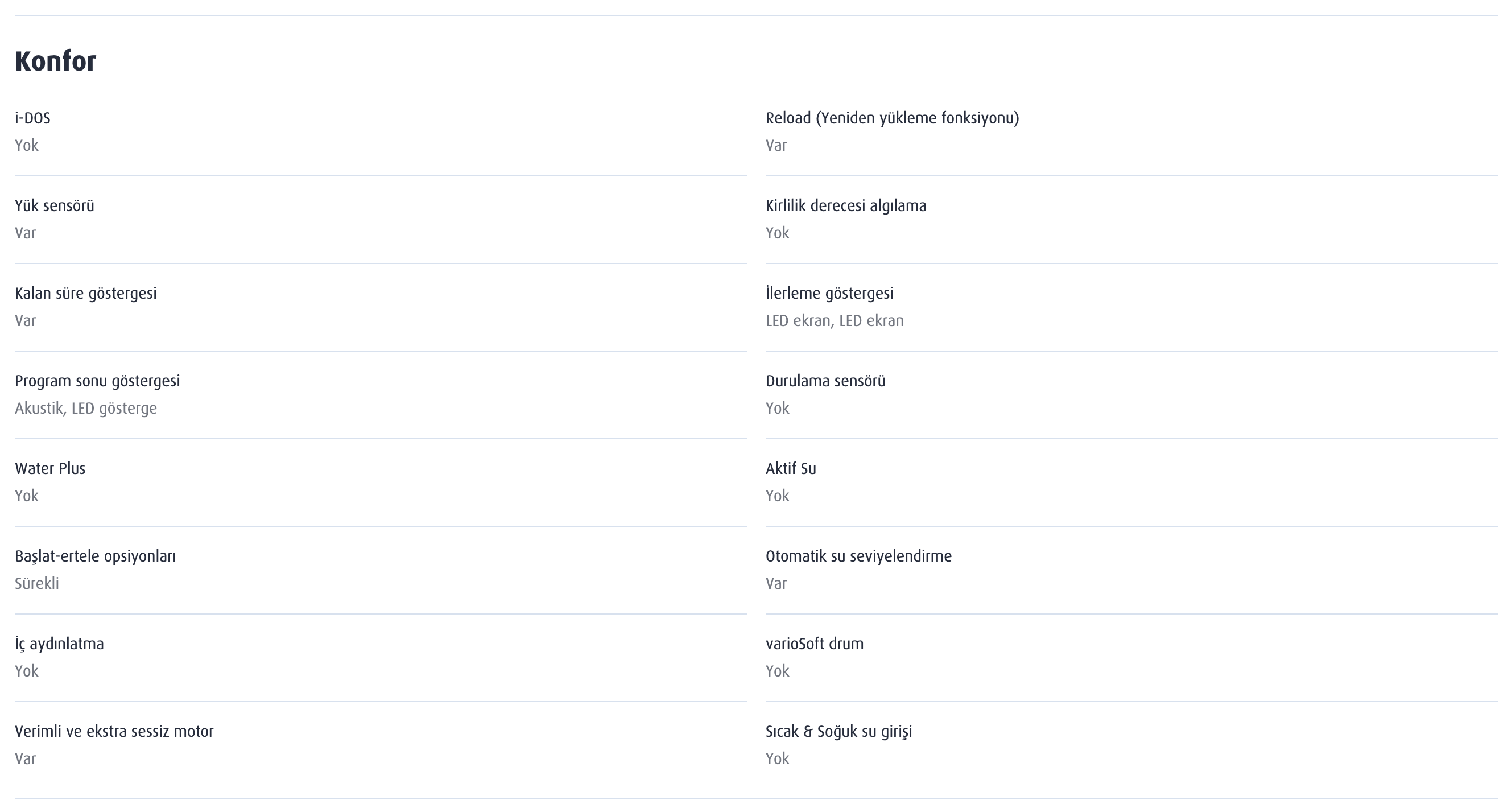The image size is (1512, 808).
Task: Select the varioSoft drum label
Action: click(814, 644)
